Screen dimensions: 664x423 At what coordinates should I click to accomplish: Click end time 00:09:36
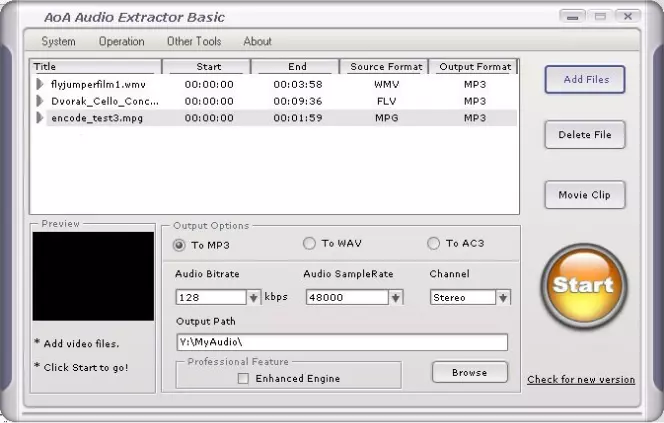[x=298, y=101]
